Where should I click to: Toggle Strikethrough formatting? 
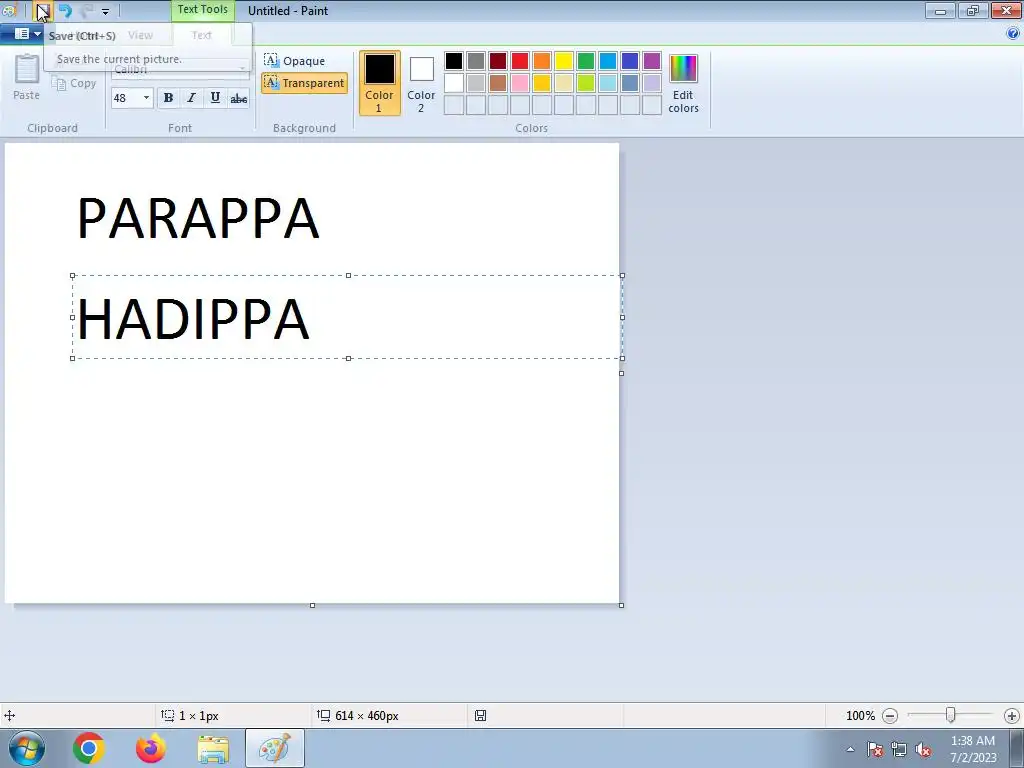(238, 98)
